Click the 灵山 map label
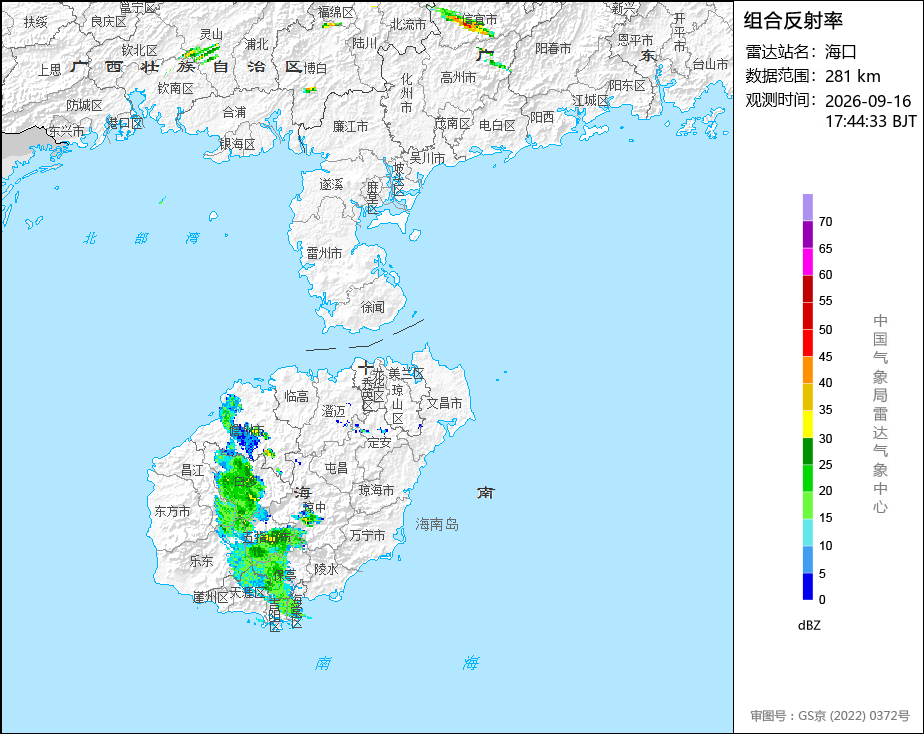The height and width of the screenshot is (734, 924). pyautogui.click(x=211, y=34)
